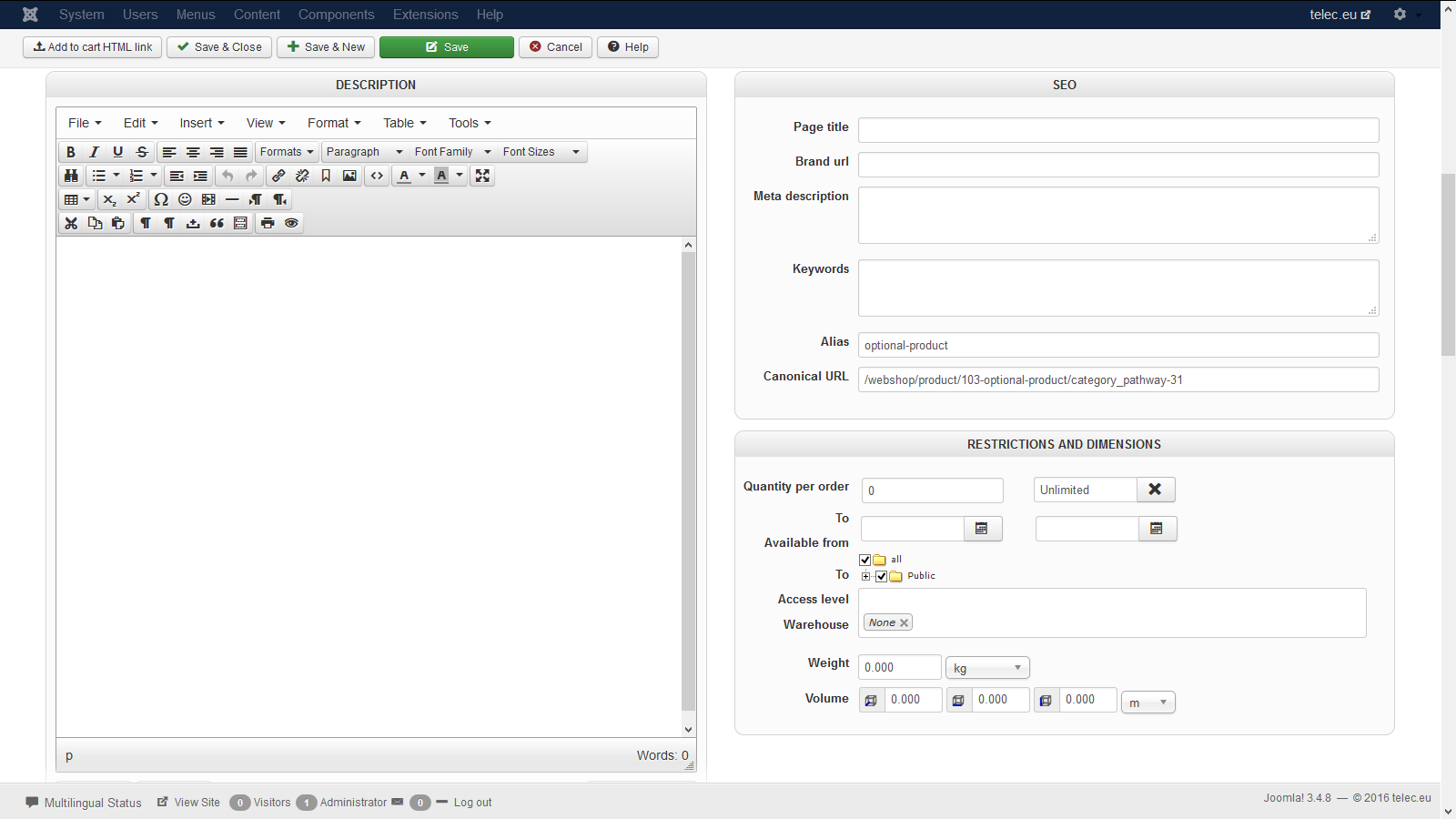Insert an anchor bookmark
The image size is (1456, 819).
coord(326,176)
